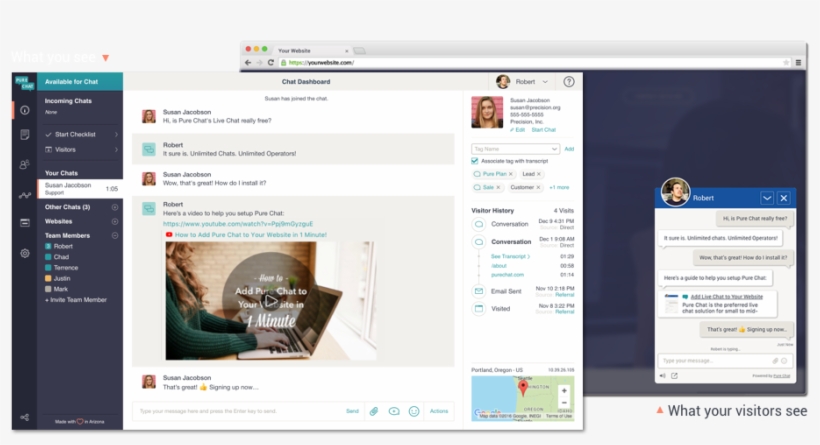Reload the browser page
Viewport: 820px width, 445px height.
pos(270,62)
